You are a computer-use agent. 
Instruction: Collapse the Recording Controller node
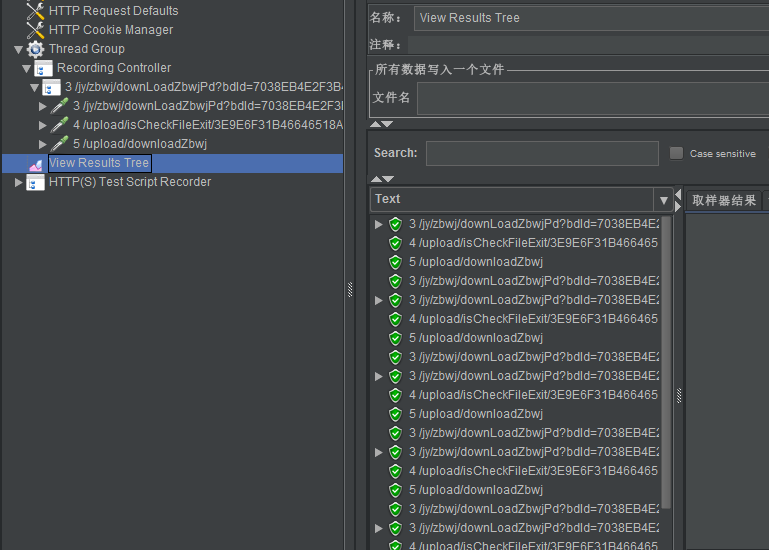click(x=26, y=69)
